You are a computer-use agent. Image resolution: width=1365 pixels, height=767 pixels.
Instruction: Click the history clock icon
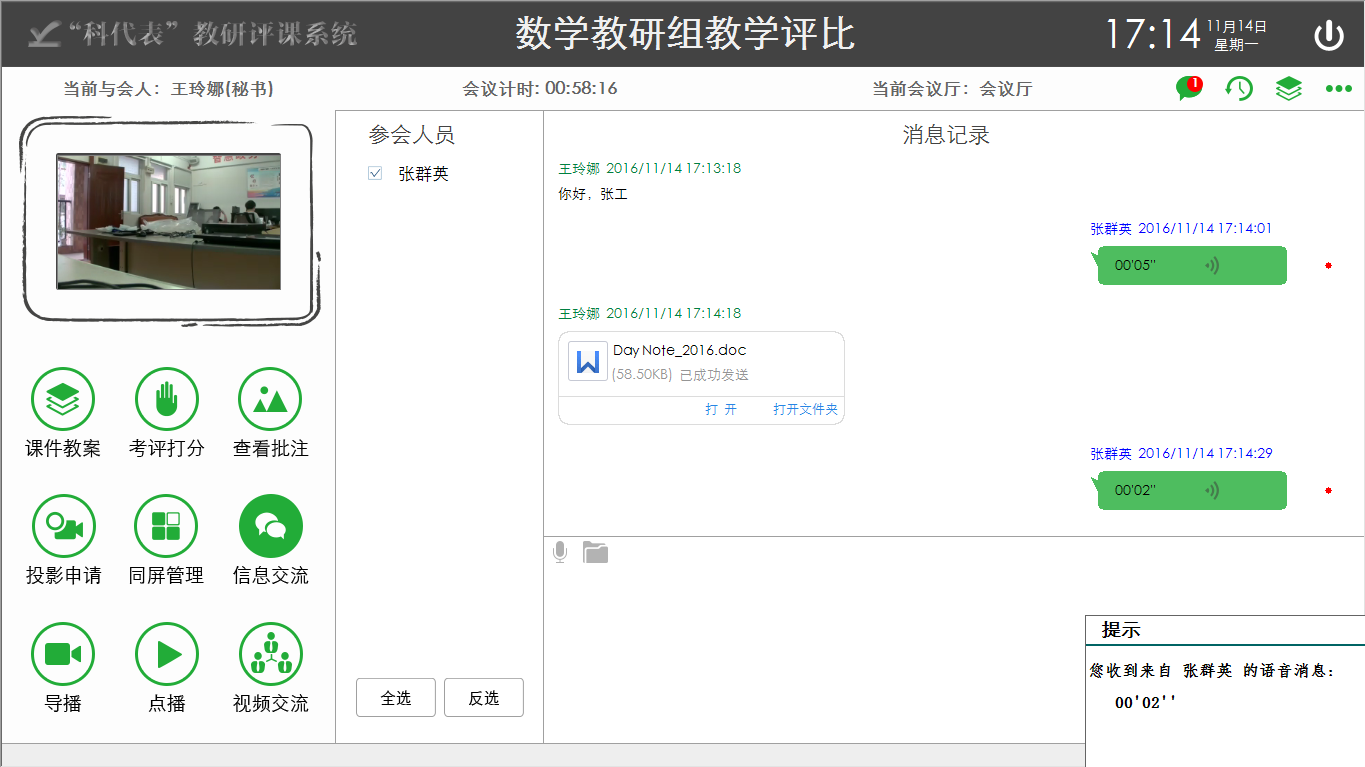click(1238, 88)
